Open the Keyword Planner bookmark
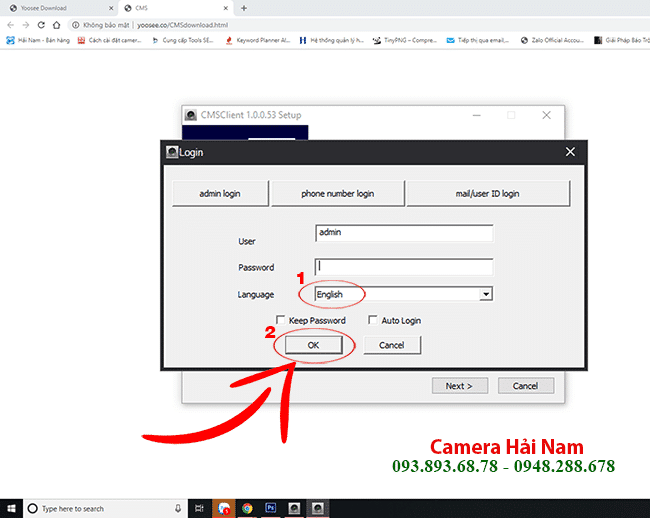This screenshot has width=650, height=518. [257, 40]
